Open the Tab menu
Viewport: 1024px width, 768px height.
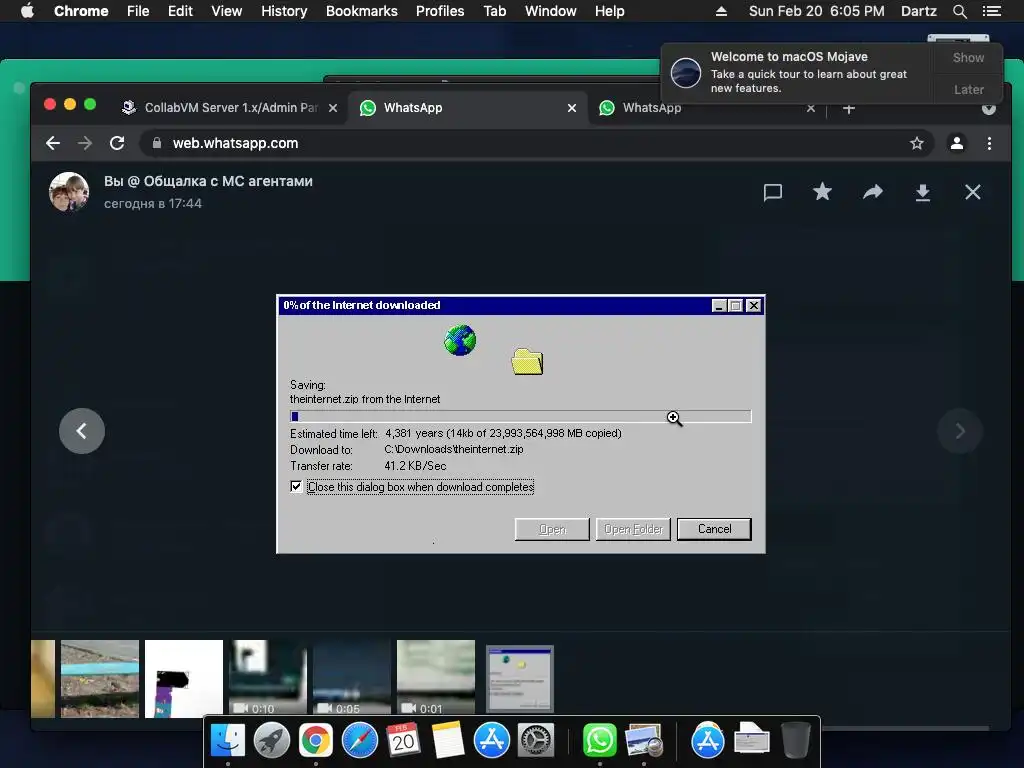click(494, 11)
